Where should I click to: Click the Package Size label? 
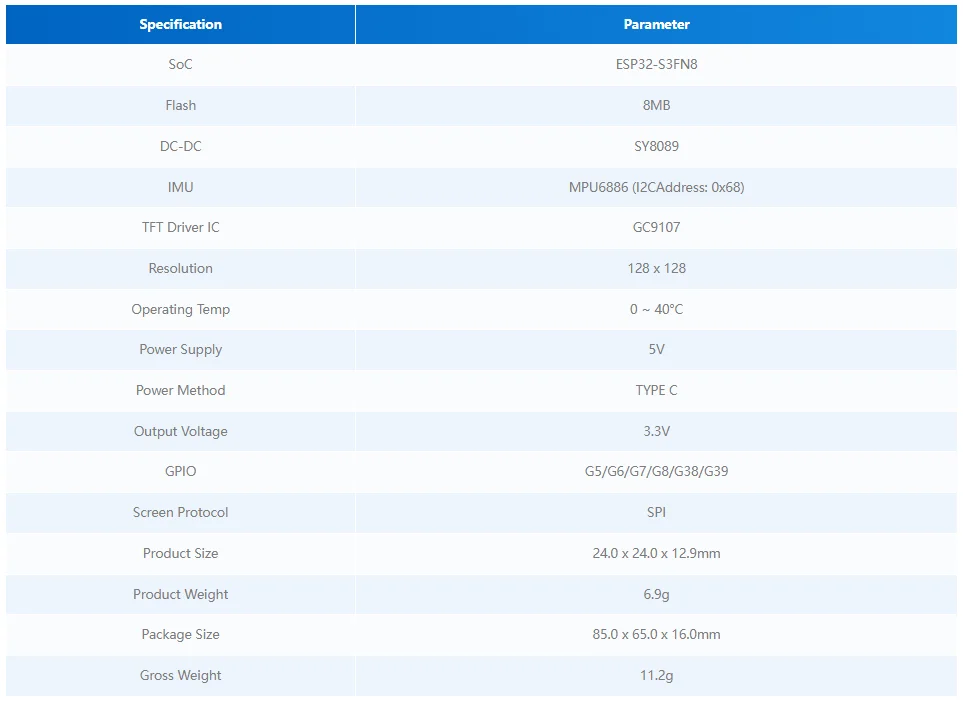[181, 634]
